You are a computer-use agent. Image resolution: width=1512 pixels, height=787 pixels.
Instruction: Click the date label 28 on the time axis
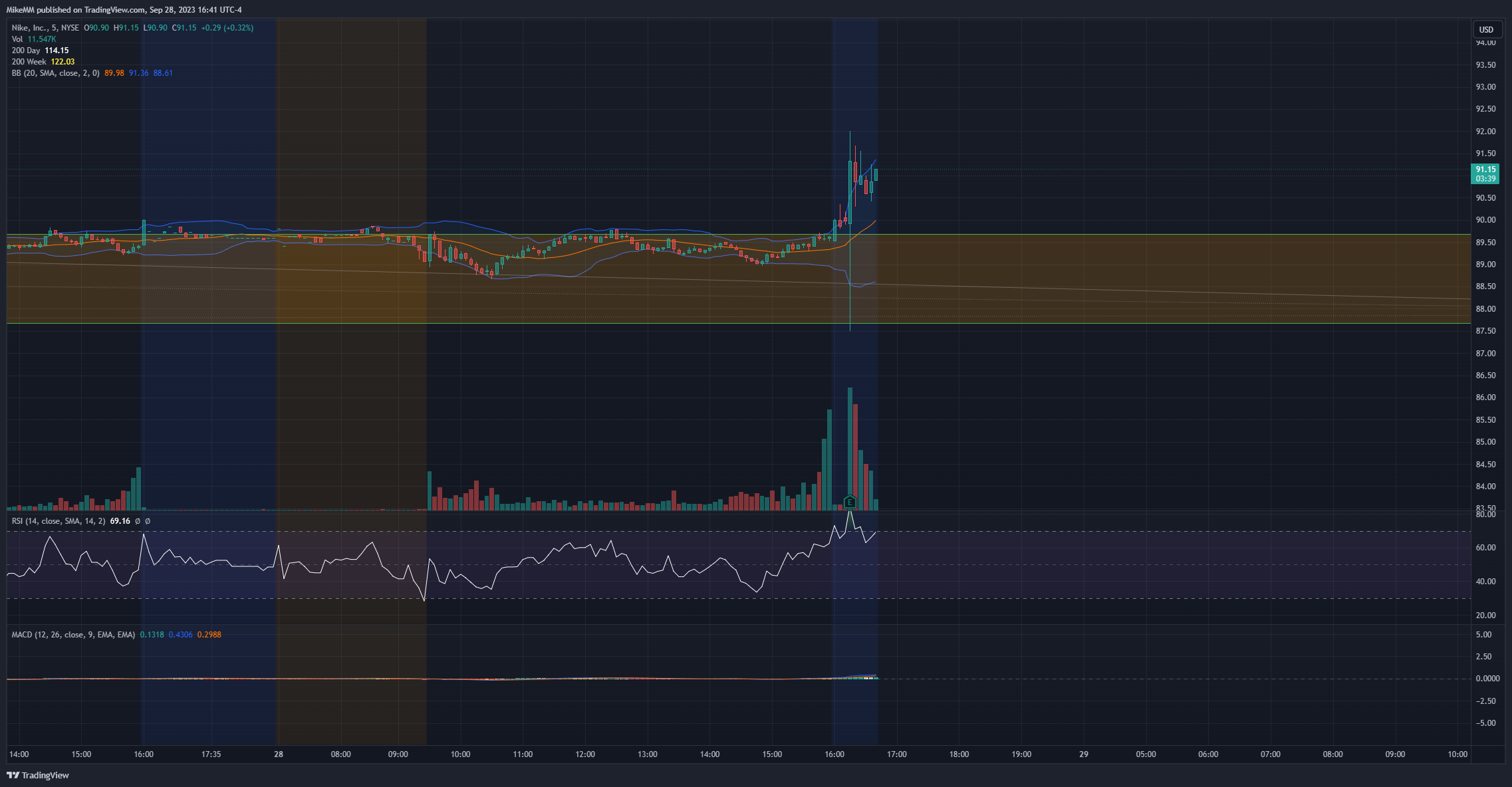point(279,754)
